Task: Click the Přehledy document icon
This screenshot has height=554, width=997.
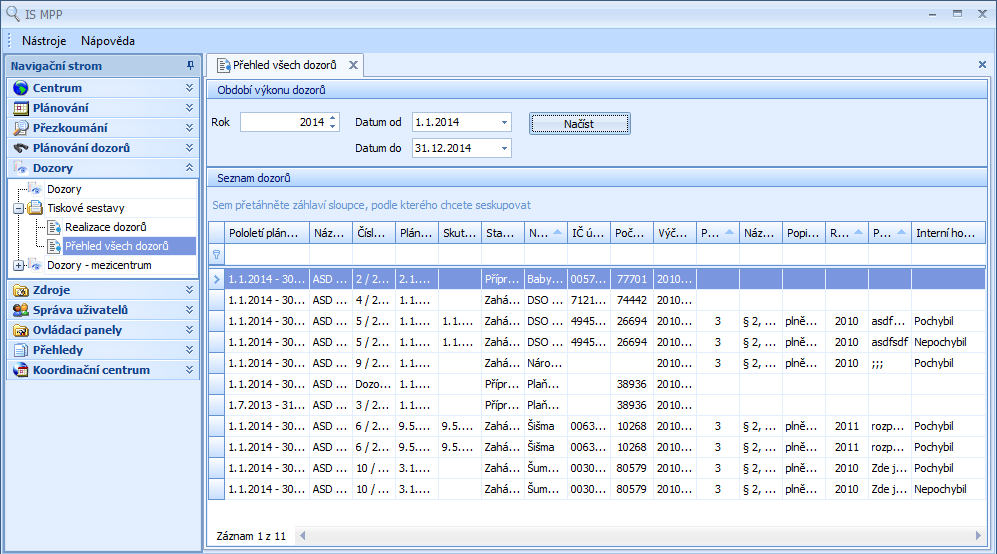Action: click(x=21, y=350)
